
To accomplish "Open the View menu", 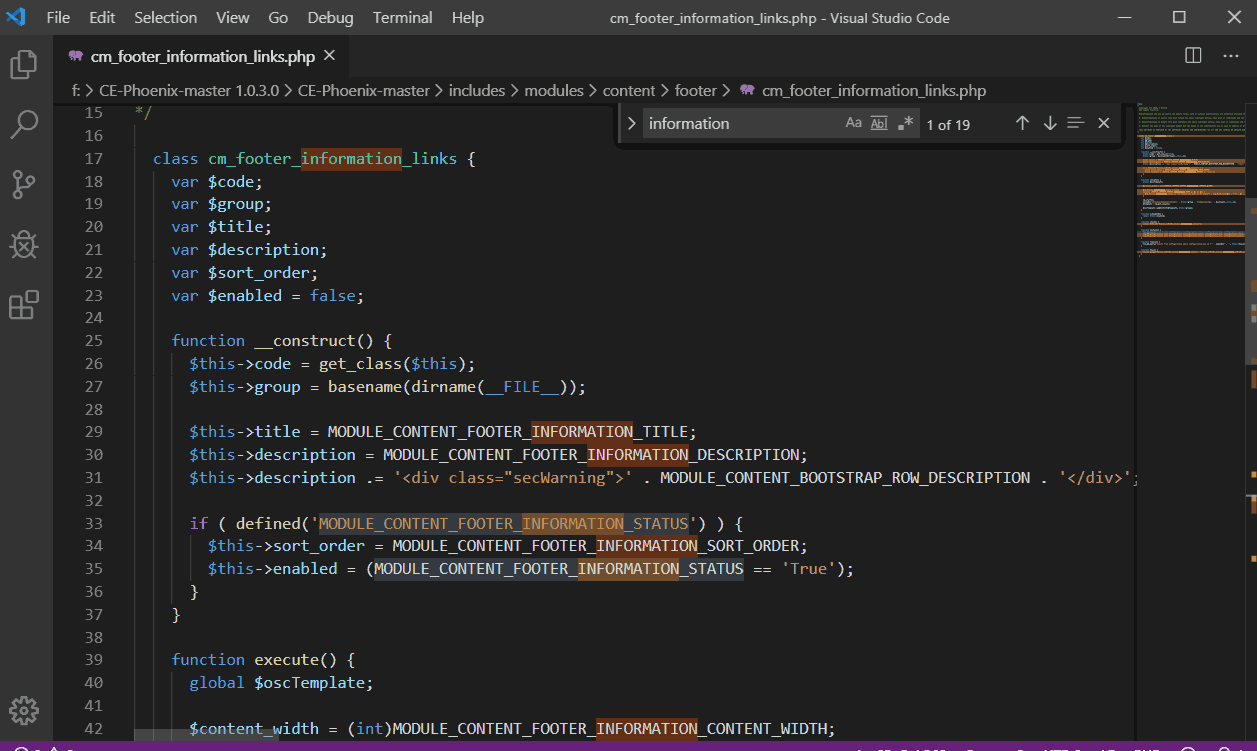I will 233,17.
